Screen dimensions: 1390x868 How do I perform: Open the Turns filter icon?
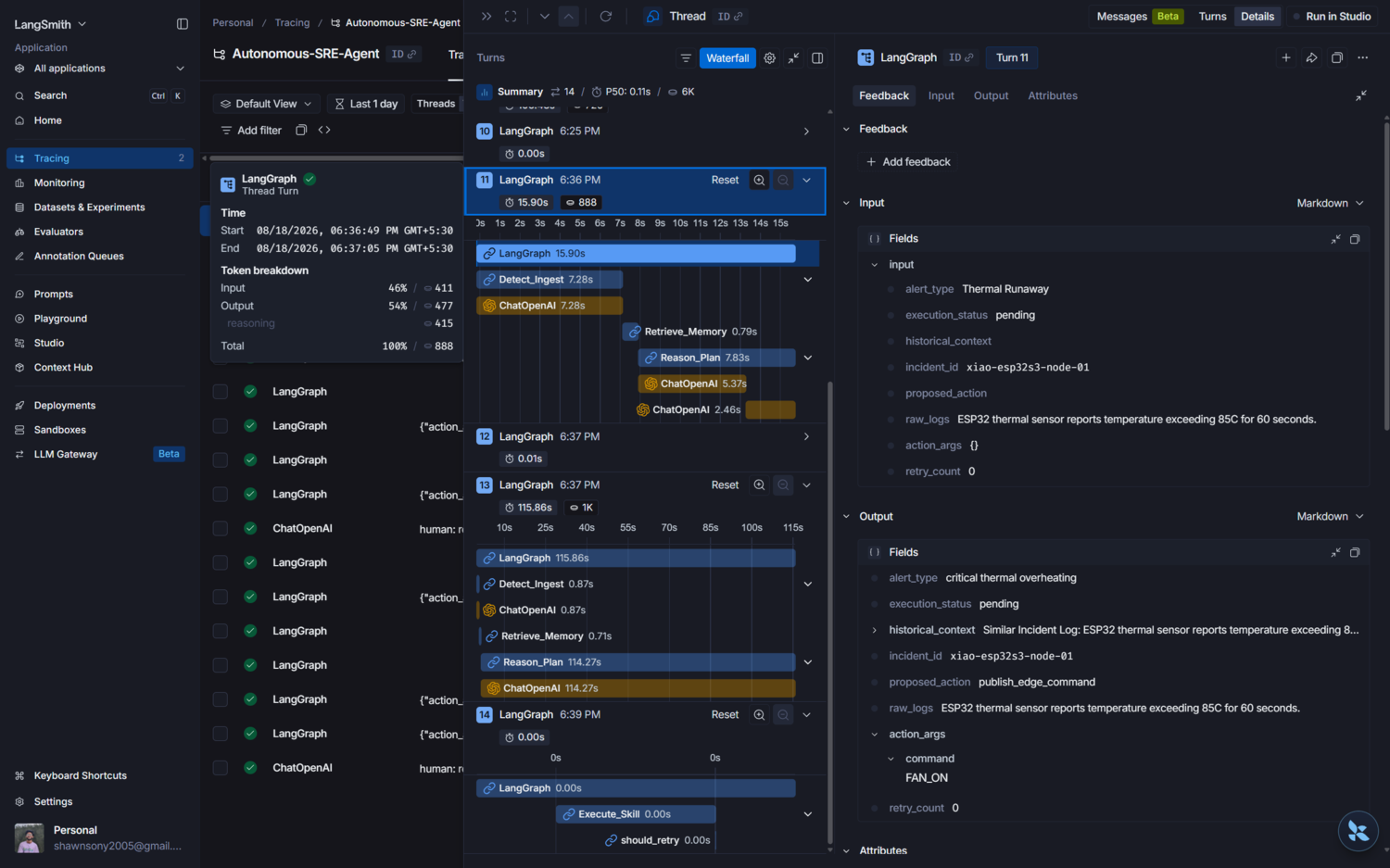pyautogui.click(x=686, y=58)
